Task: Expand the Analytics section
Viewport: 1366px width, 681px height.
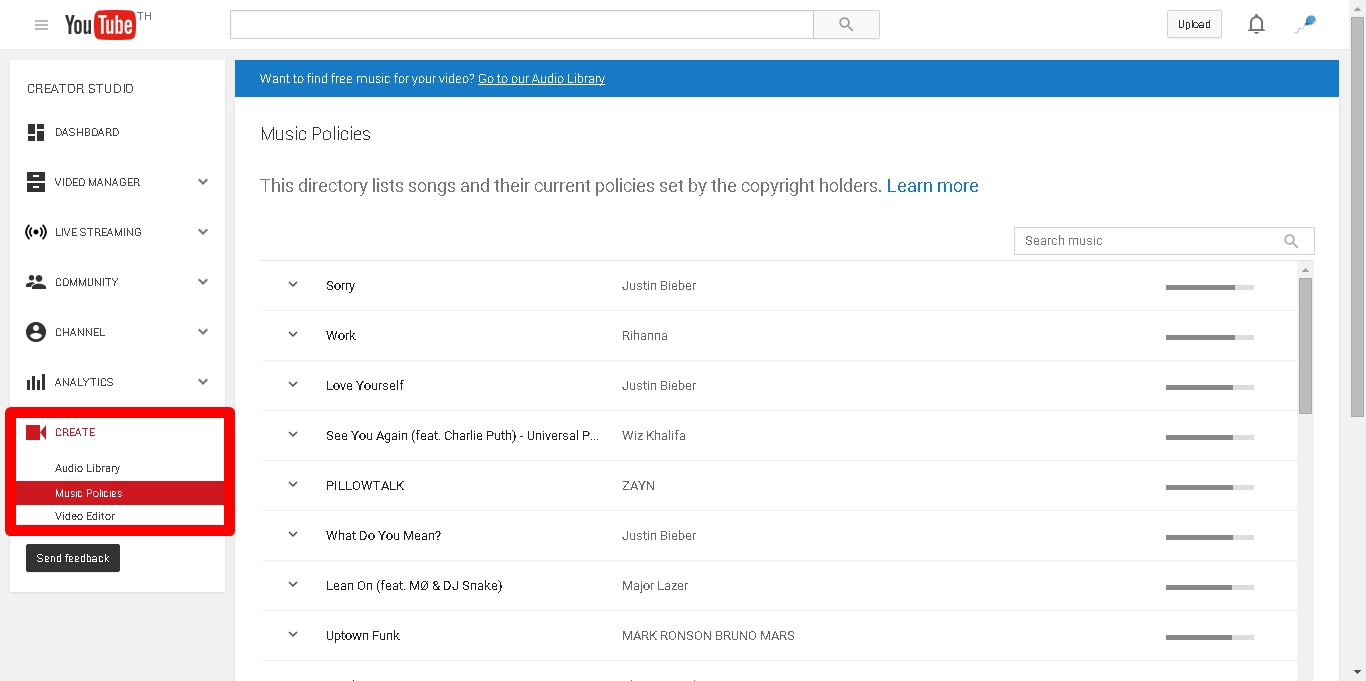Action: [203, 382]
